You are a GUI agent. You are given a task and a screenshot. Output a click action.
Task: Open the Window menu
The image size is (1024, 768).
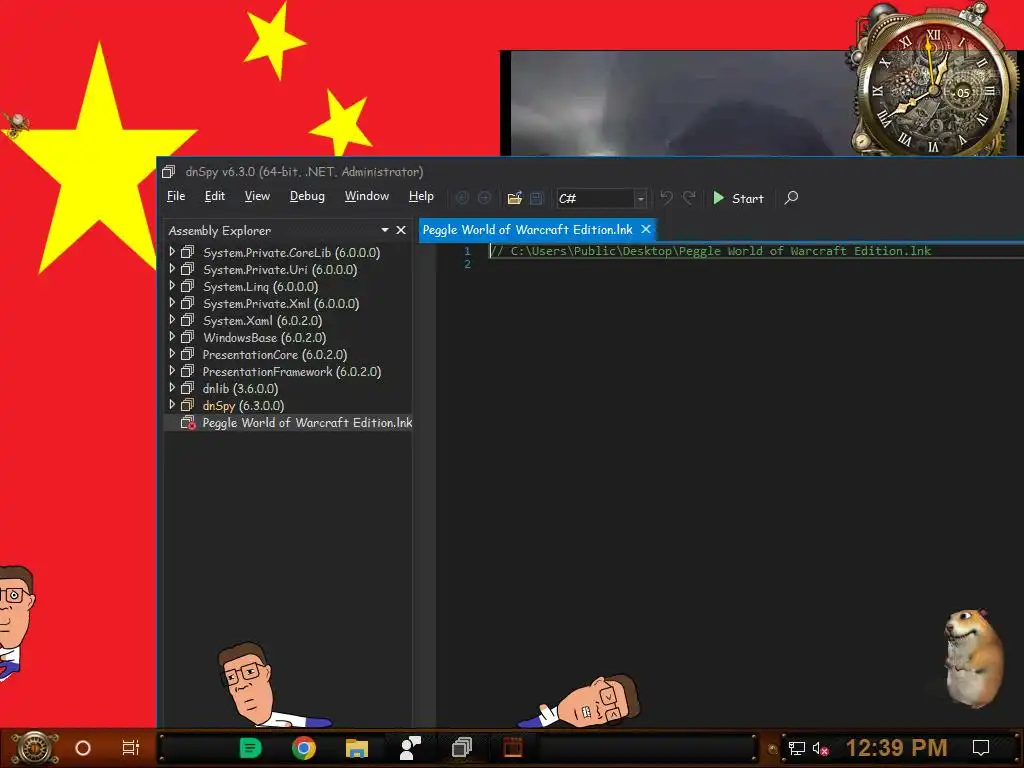(366, 196)
